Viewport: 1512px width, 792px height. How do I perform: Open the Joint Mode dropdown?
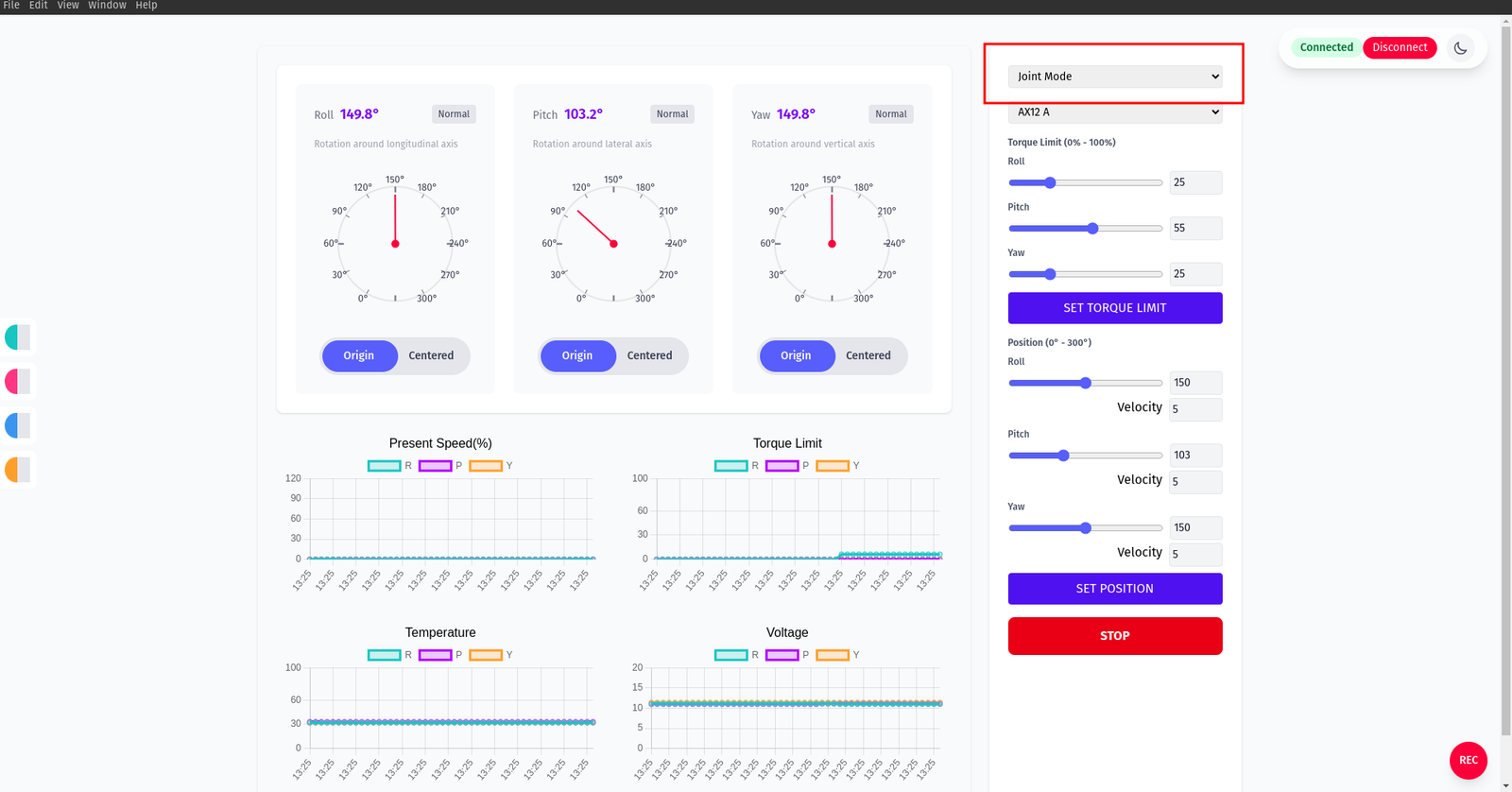(1115, 77)
